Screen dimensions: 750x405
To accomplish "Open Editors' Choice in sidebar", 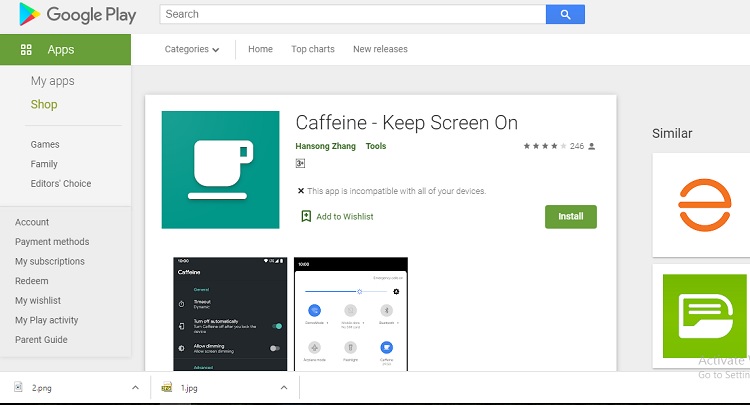I will [x=61, y=184].
